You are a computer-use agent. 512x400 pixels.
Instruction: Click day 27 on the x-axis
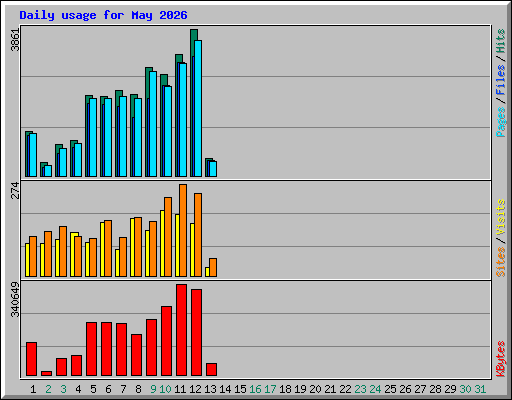(420, 389)
